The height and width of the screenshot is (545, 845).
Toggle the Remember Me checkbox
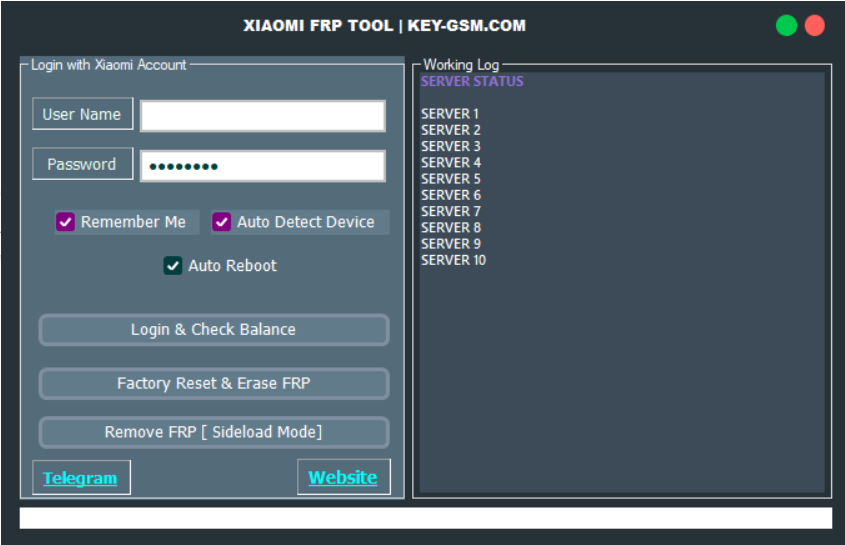pyautogui.click(x=66, y=222)
